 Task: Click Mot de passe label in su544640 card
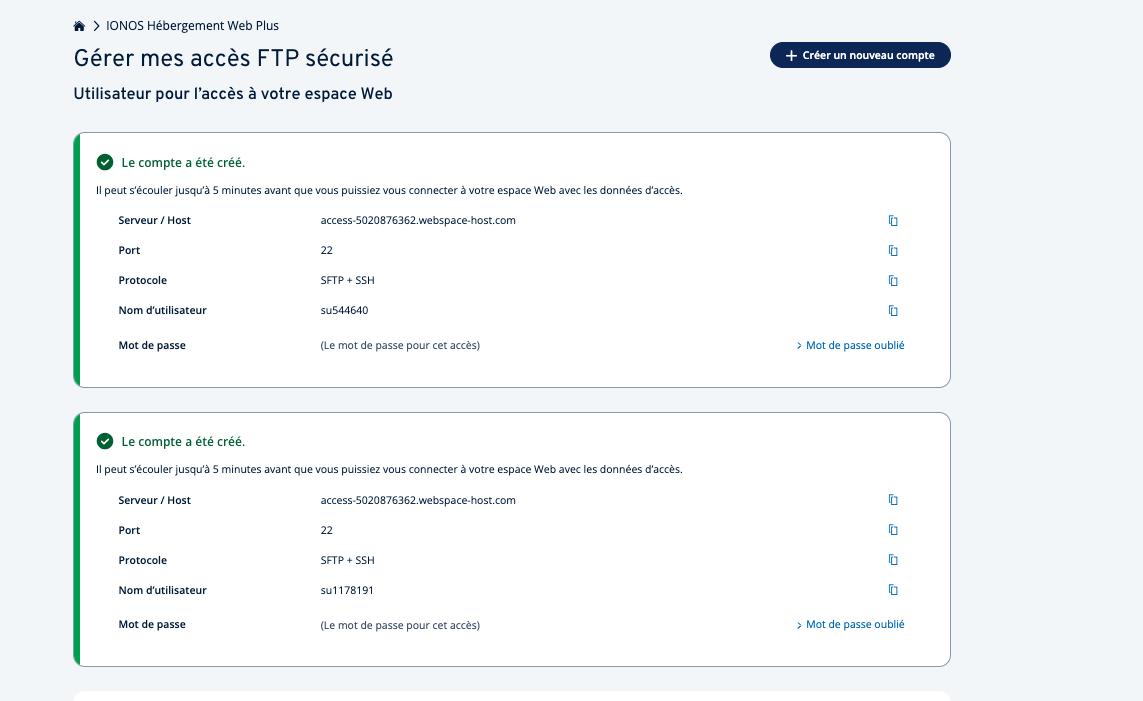(152, 345)
